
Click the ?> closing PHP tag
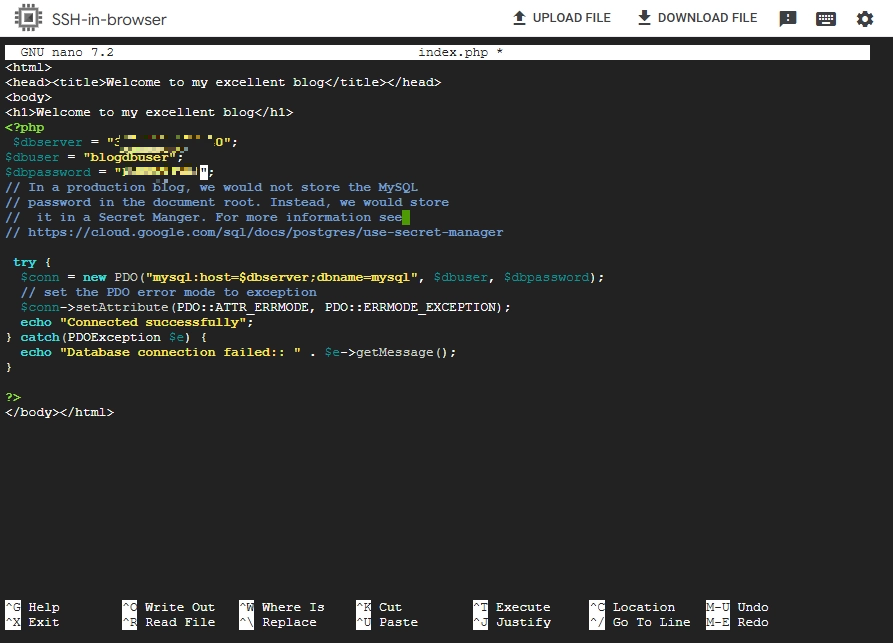click(13, 397)
